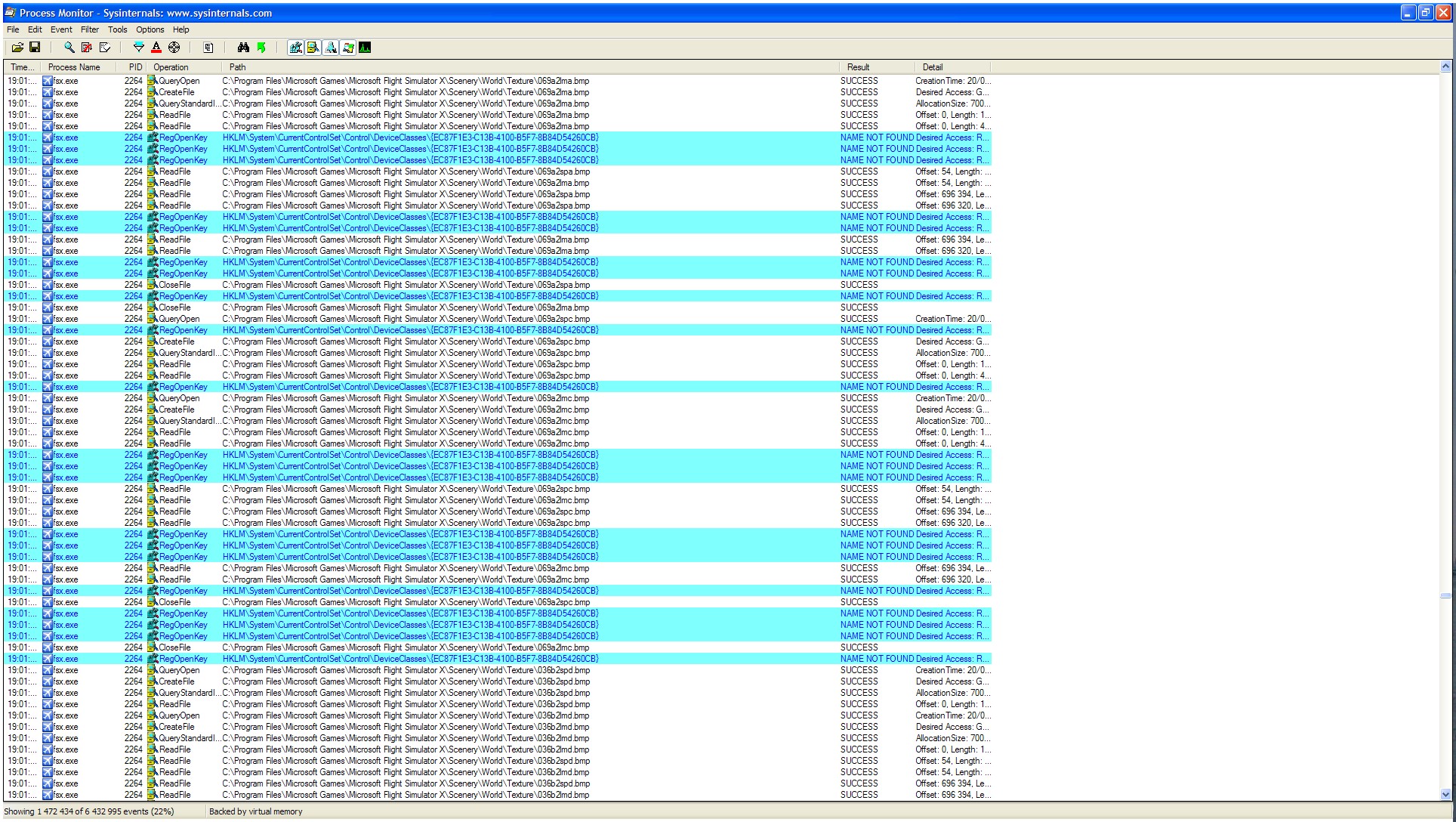Select the QueryOpen row for 069a2spc.bmp
This screenshot has height=822, width=1456.
(498, 319)
